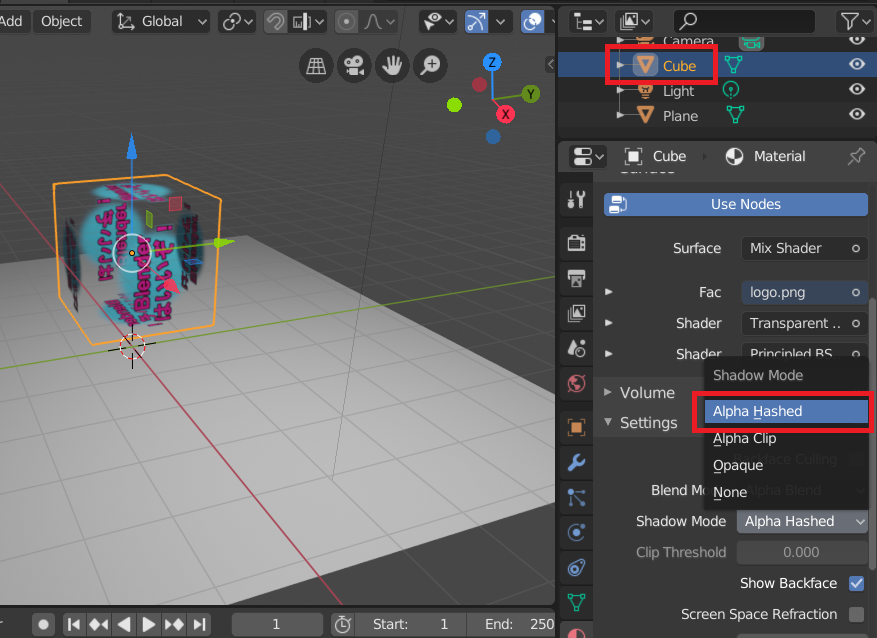
Task: Open the Render properties tab
Action: click(576, 243)
